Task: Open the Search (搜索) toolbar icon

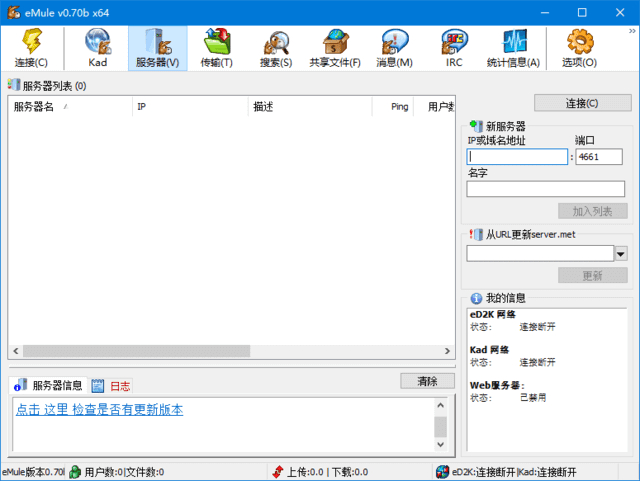Action: point(276,48)
